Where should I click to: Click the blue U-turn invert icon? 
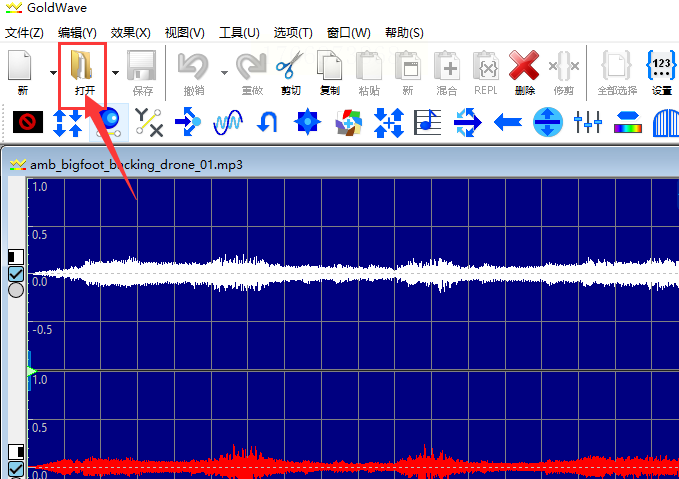[267, 122]
